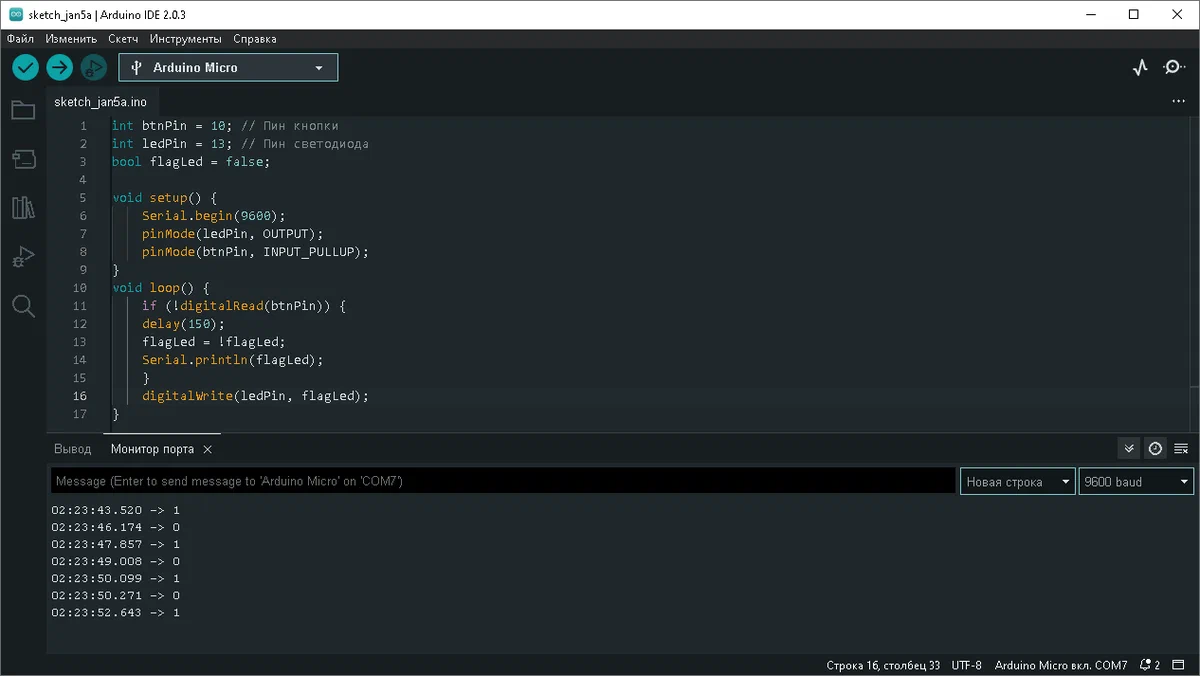
Task: Click line number 10 in the gutter
Action: [x=80, y=288]
